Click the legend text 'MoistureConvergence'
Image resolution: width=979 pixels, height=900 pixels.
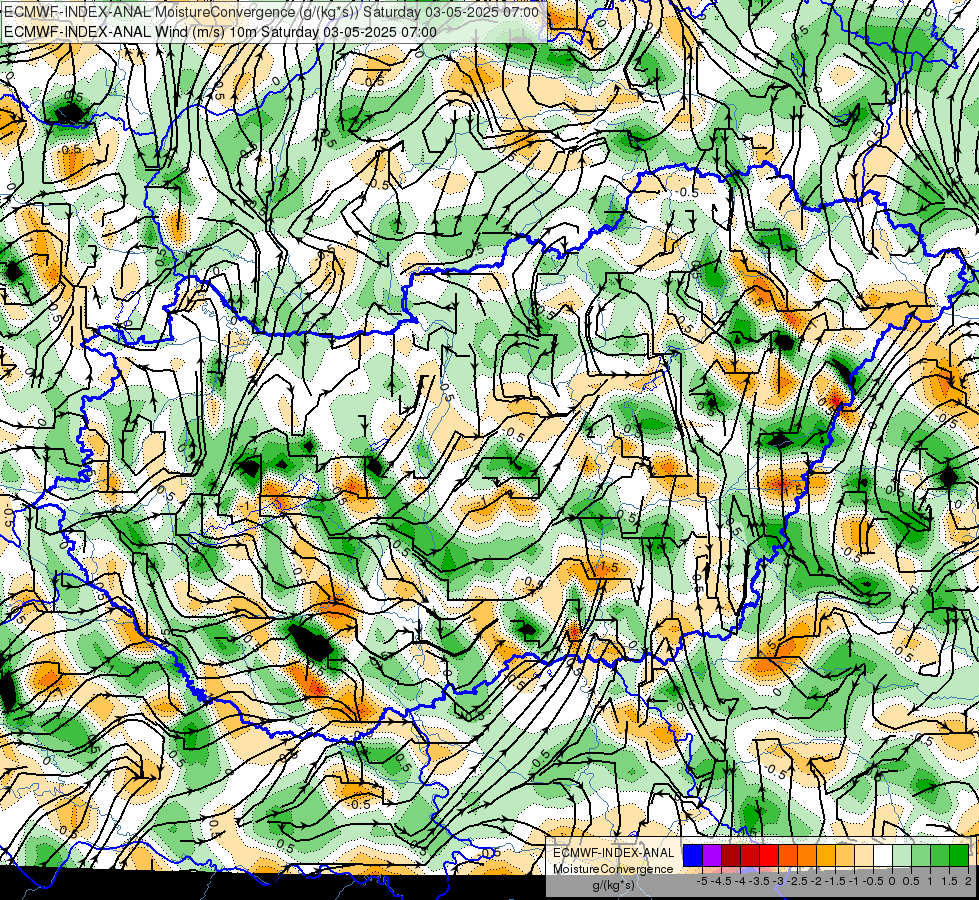point(613,869)
